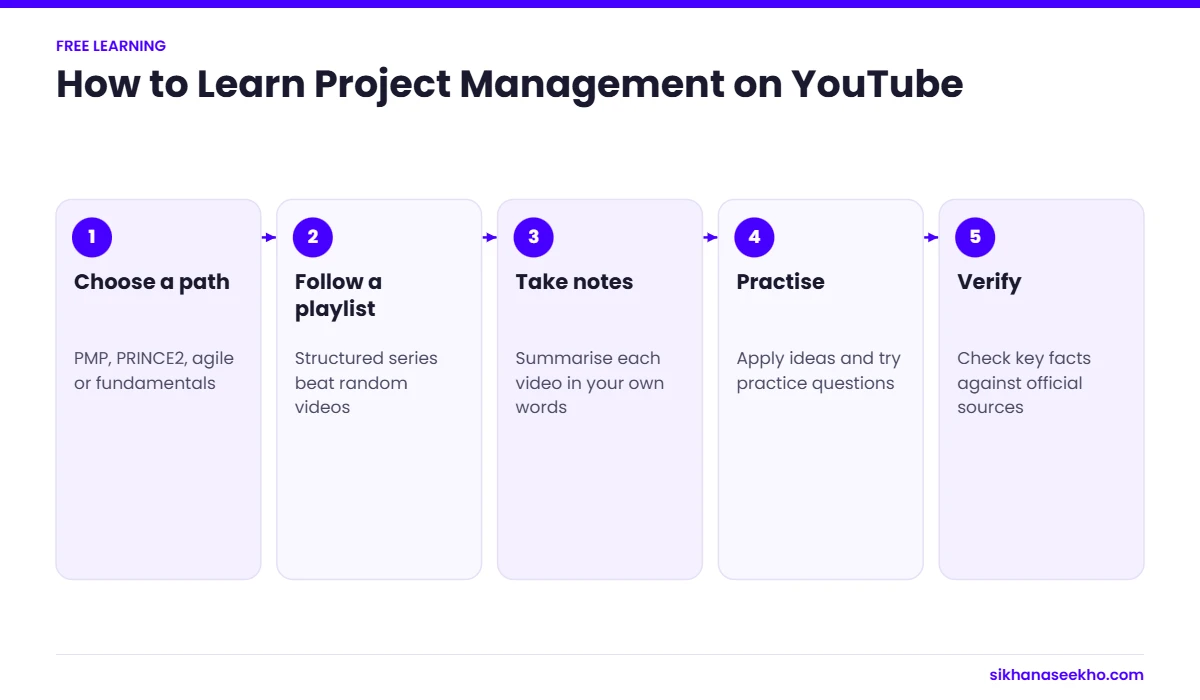Click "Structured series beat random videos" text

coord(366,382)
